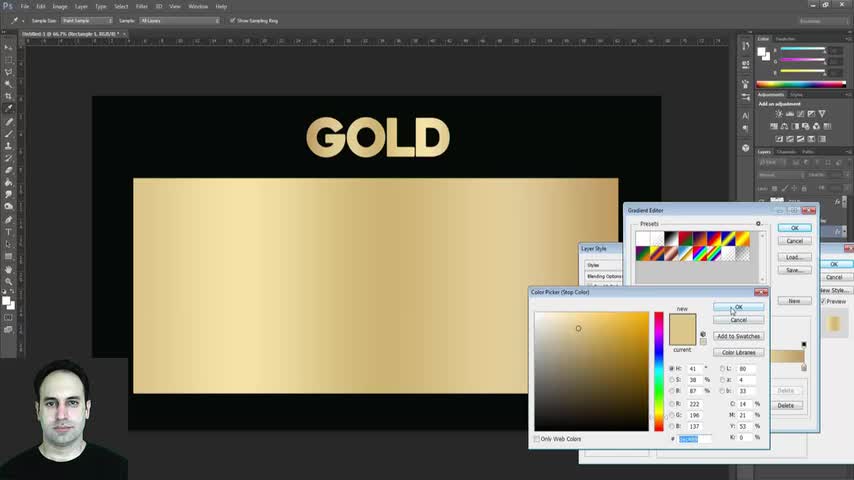Select the Eraser tool
The width and height of the screenshot is (854, 480).
[x=8, y=170]
